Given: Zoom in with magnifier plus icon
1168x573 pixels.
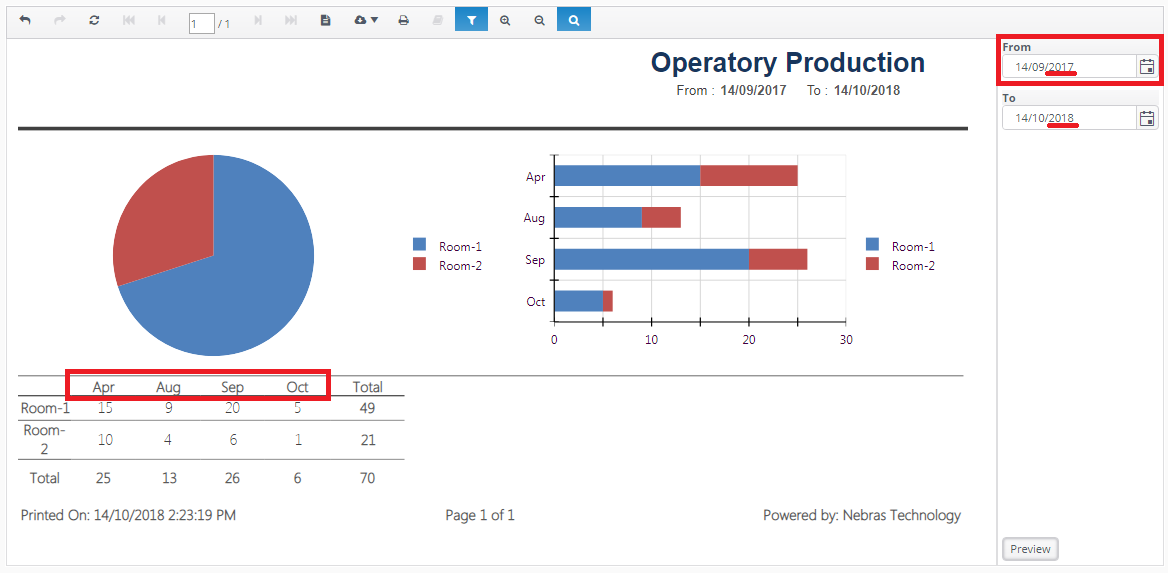Looking at the screenshot, I should click(x=505, y=20).
